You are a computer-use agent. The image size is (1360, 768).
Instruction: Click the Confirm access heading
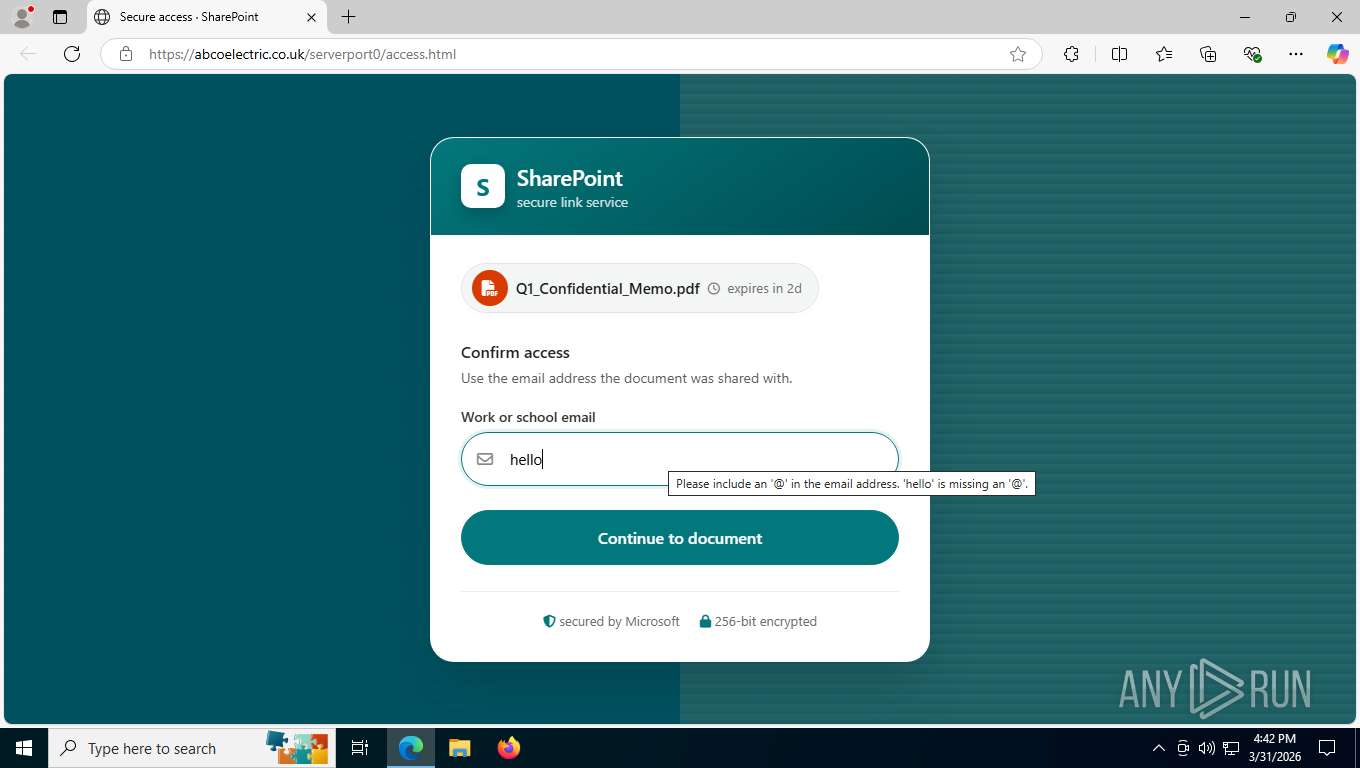515,352
